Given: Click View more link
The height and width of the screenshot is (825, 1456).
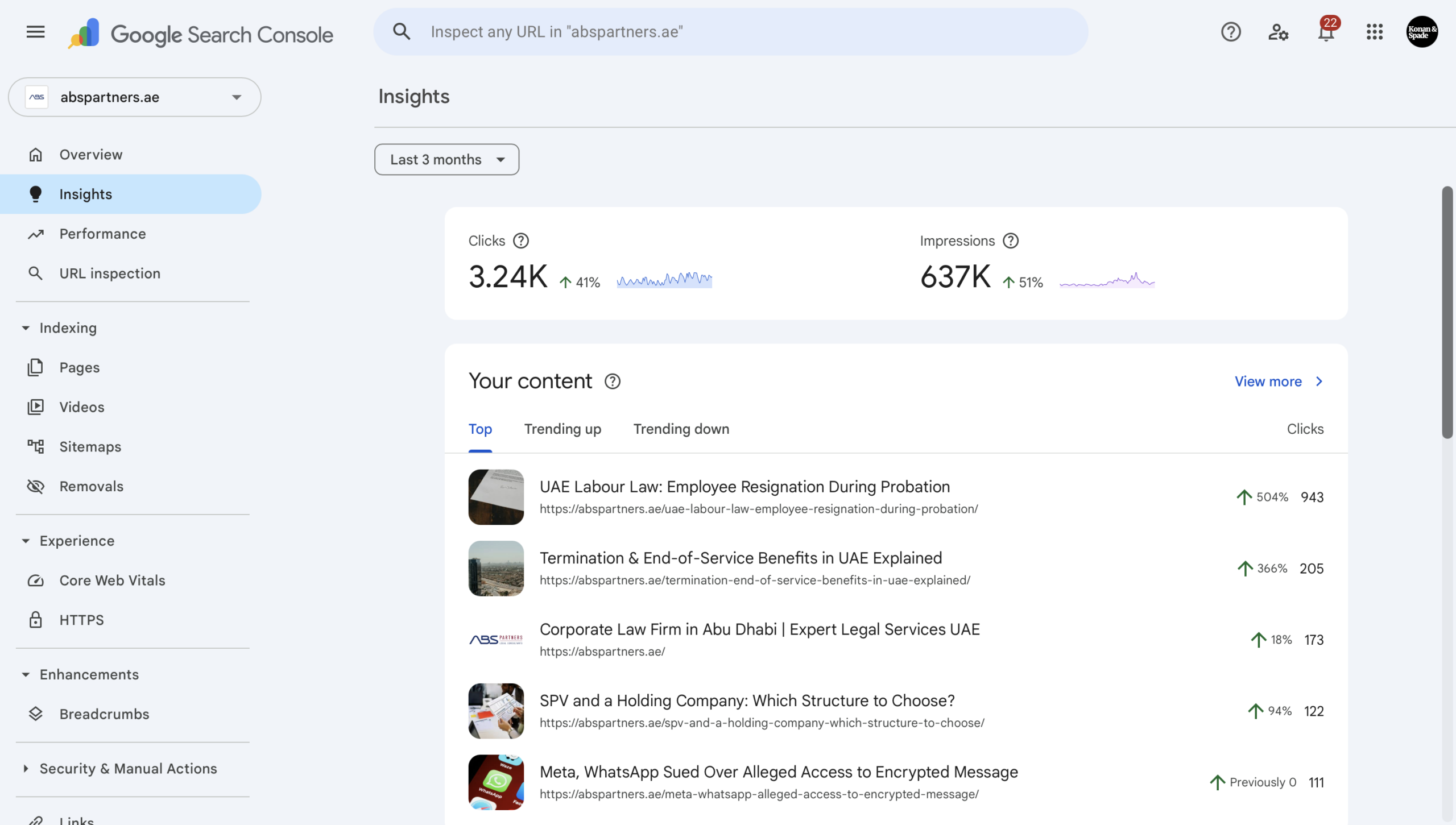Looking at the screenshot, I should pos(1279,382).
